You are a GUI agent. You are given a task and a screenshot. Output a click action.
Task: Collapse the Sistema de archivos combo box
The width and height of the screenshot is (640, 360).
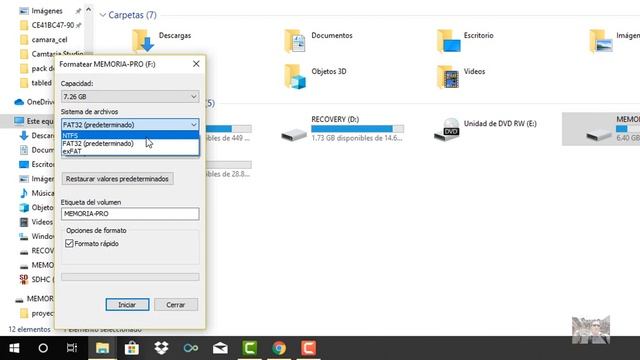pos(130,124)
